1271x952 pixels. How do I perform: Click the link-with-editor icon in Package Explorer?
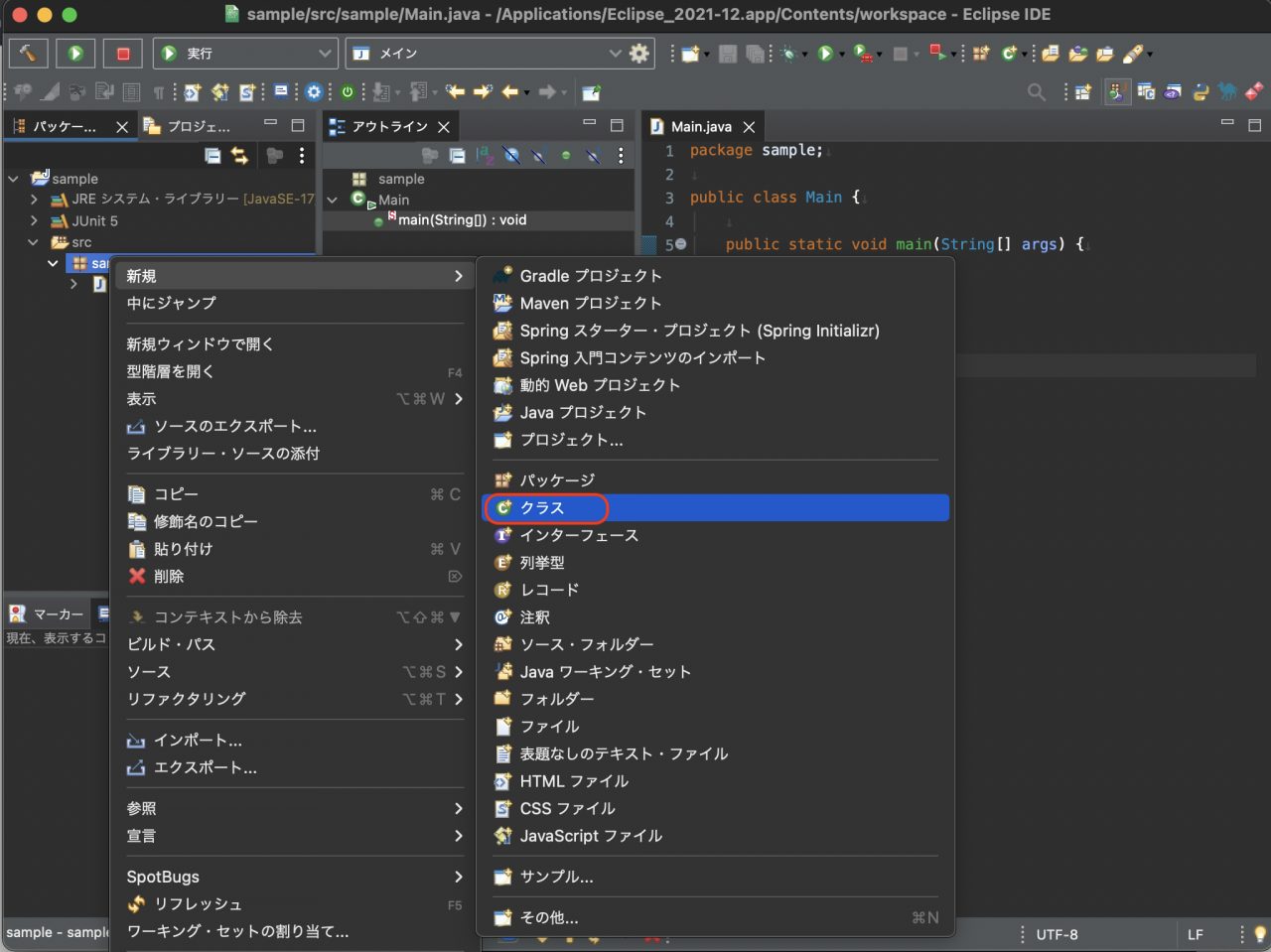click(x=239, y=156)
